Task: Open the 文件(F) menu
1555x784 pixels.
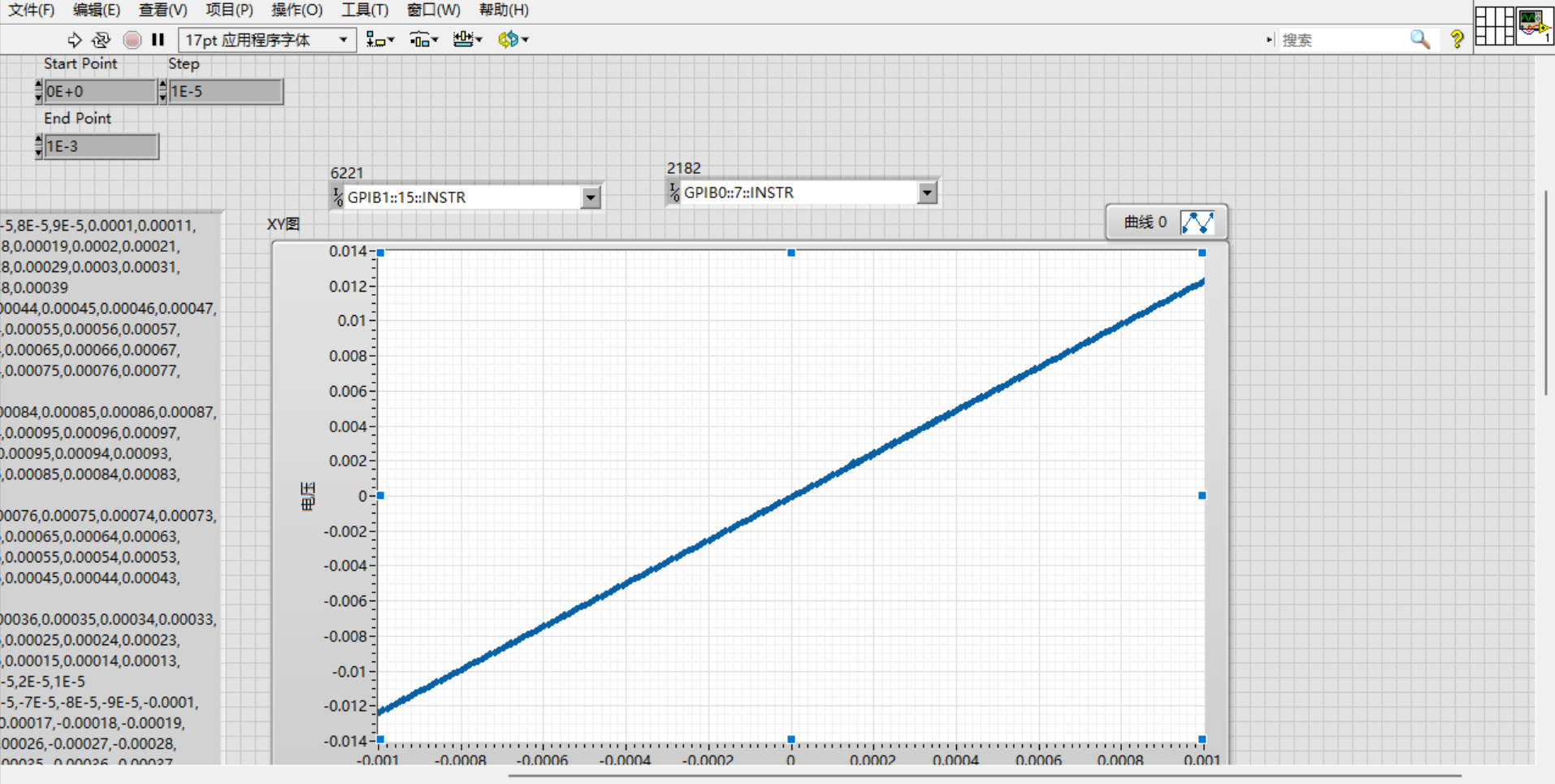Action: [x=32, y=10]
